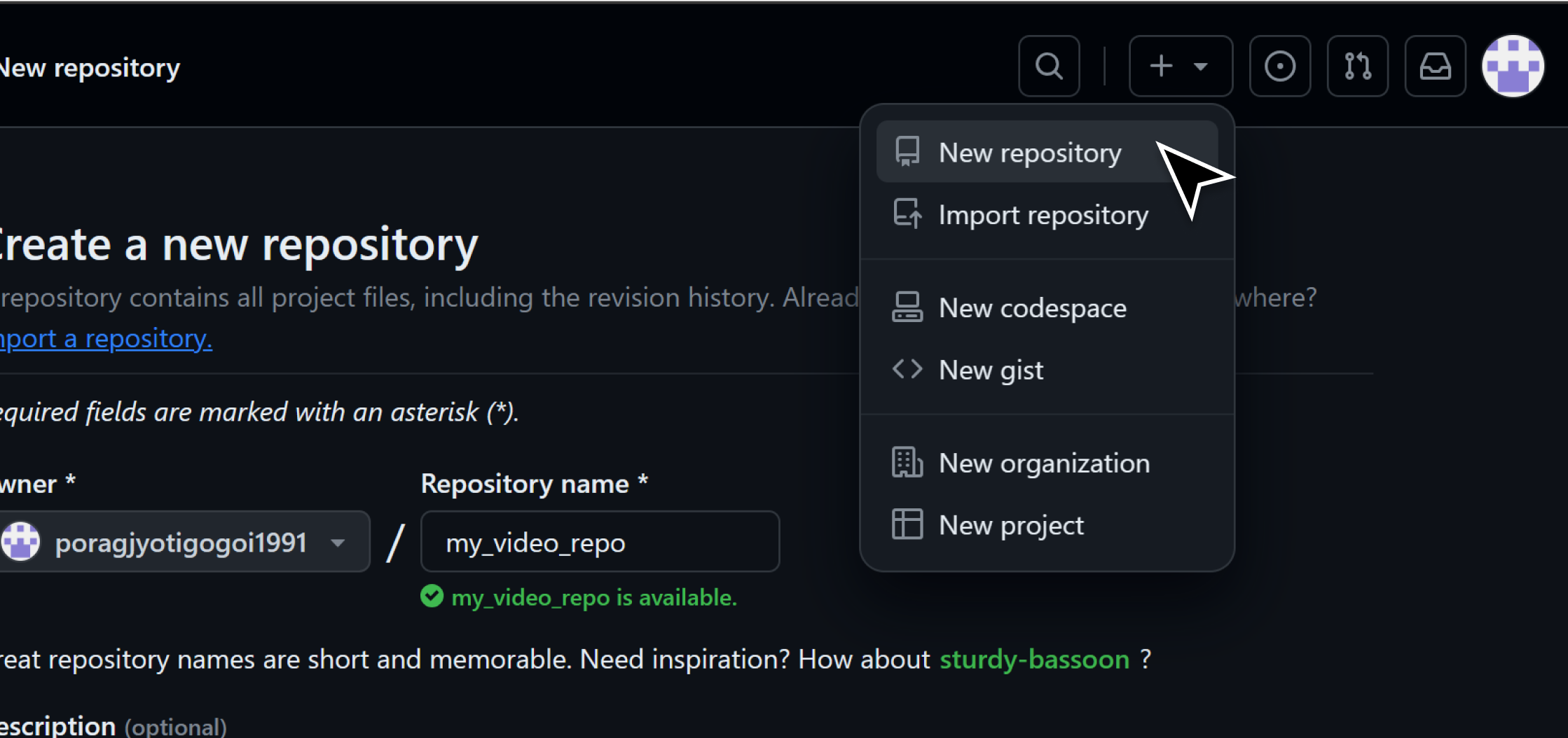Open the Issues circle-dot icon
The image size is (1568, 738).
[1280, 67]
